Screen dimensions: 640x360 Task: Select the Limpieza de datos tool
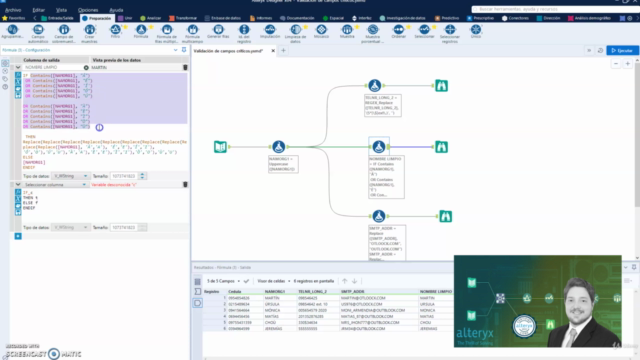pyautogui.click(x=296, y=33)
